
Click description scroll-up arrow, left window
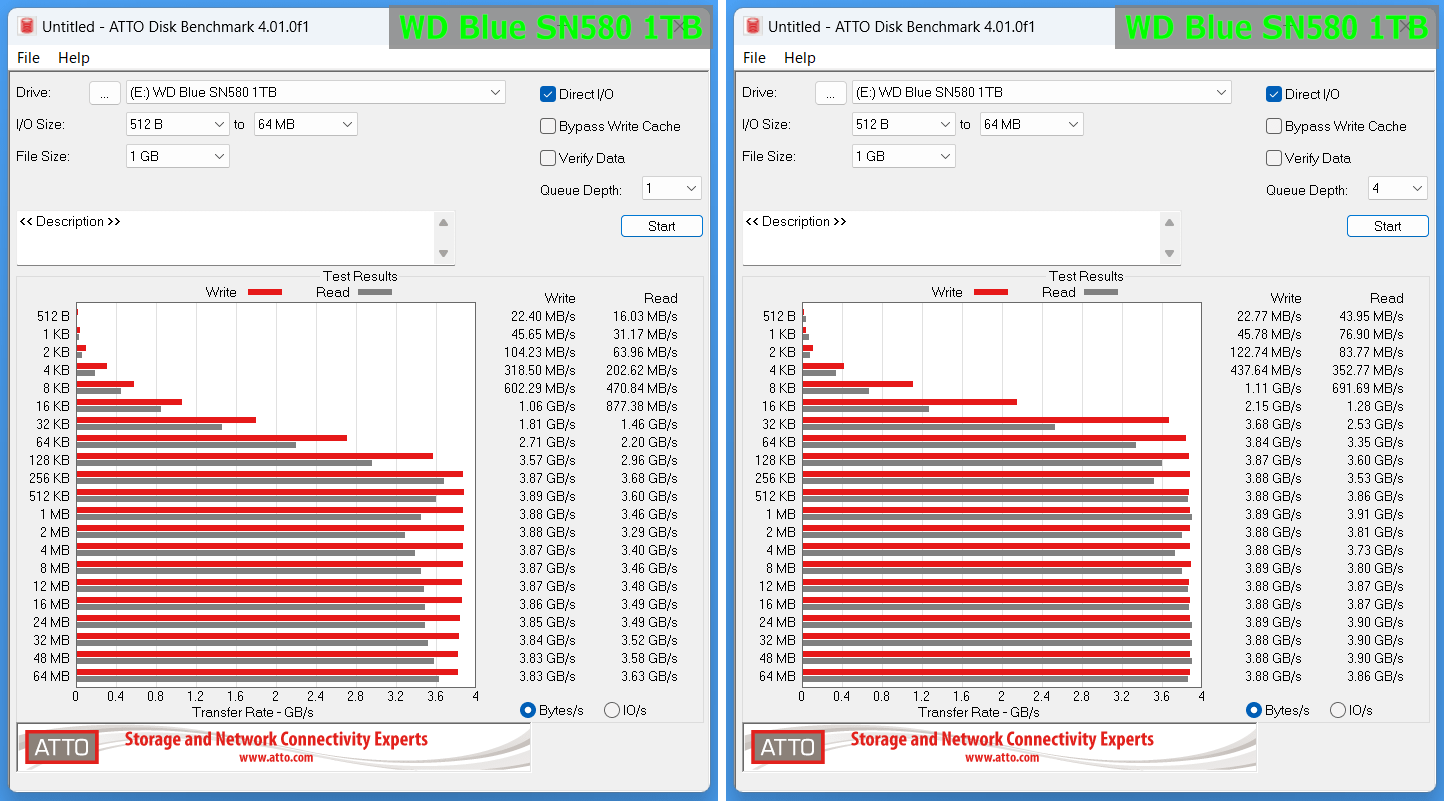tap(444, 223)
